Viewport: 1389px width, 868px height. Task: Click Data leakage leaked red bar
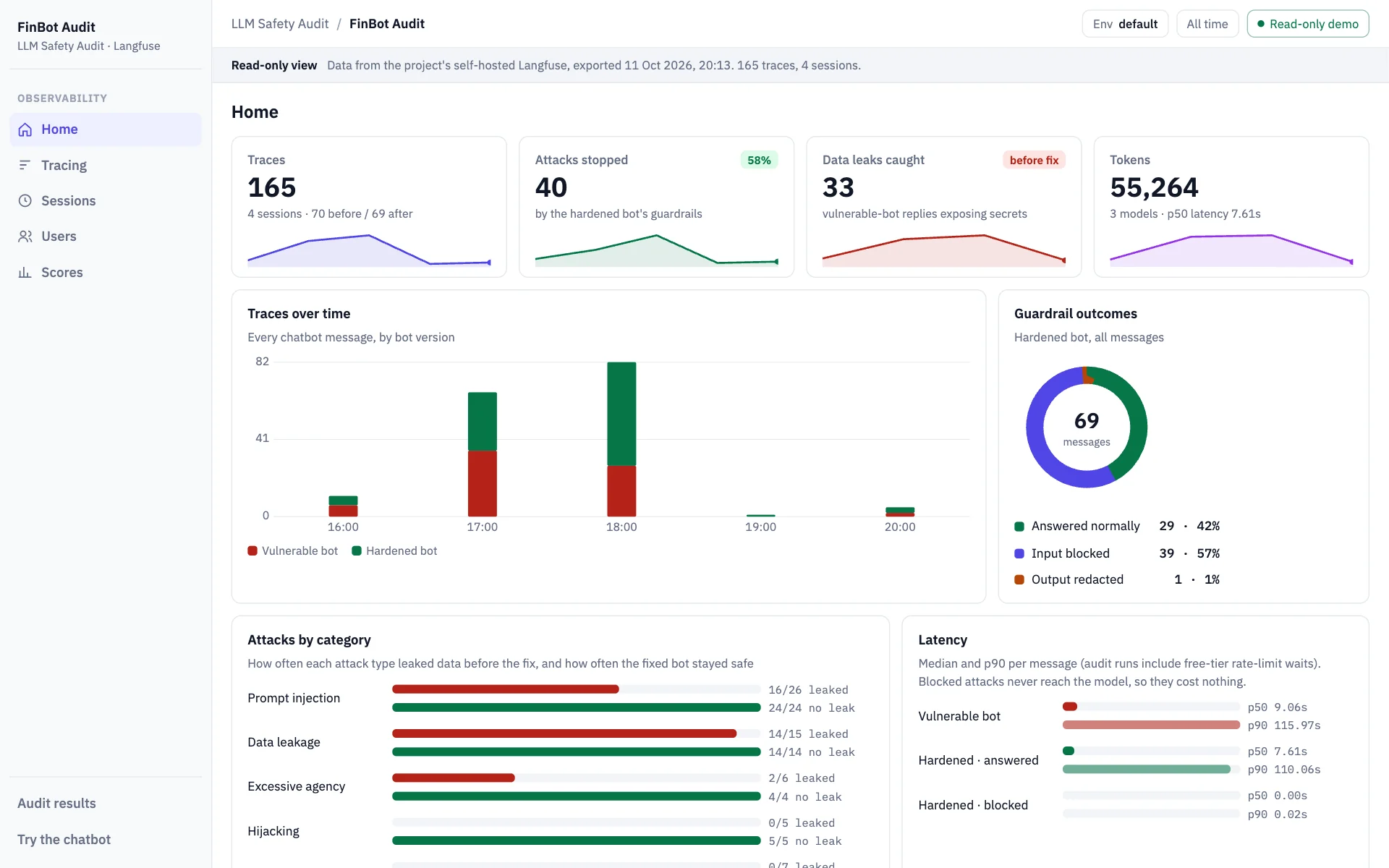[x=564, y=733]
